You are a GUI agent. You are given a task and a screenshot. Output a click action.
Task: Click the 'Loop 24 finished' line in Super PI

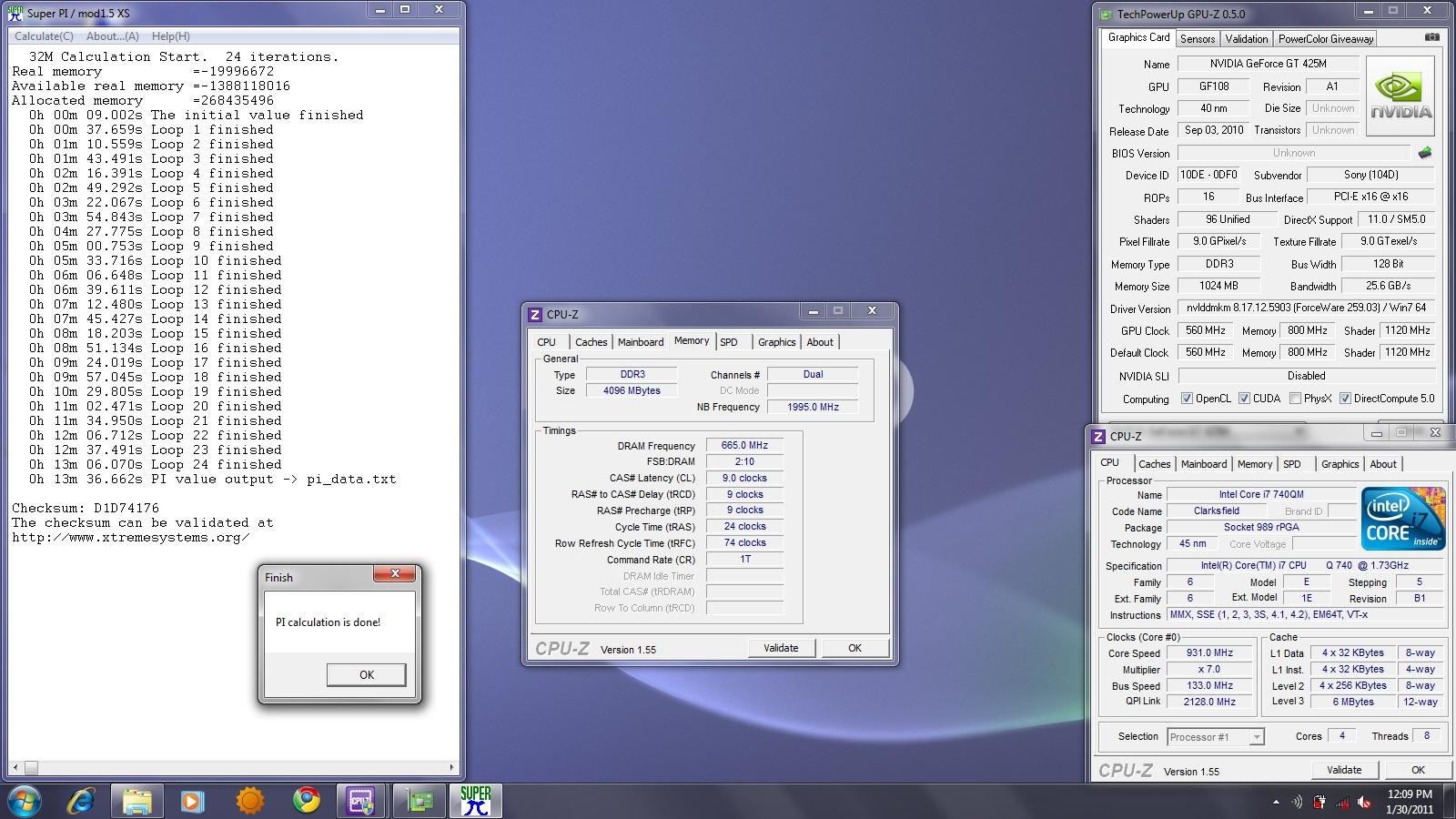pyautogui.click(x=155, y=464)
